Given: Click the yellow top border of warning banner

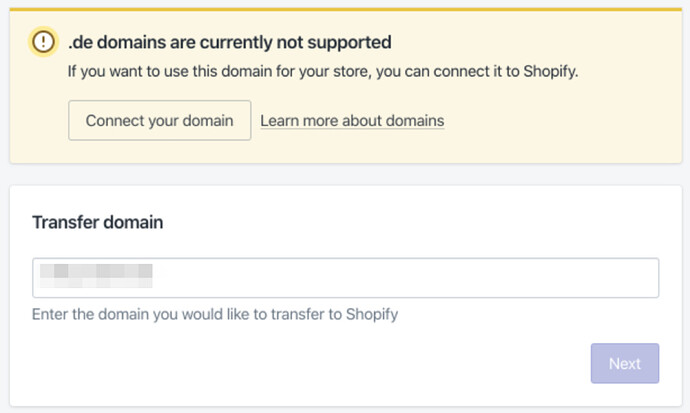Looking at the screenshot, I should point(345,8).
